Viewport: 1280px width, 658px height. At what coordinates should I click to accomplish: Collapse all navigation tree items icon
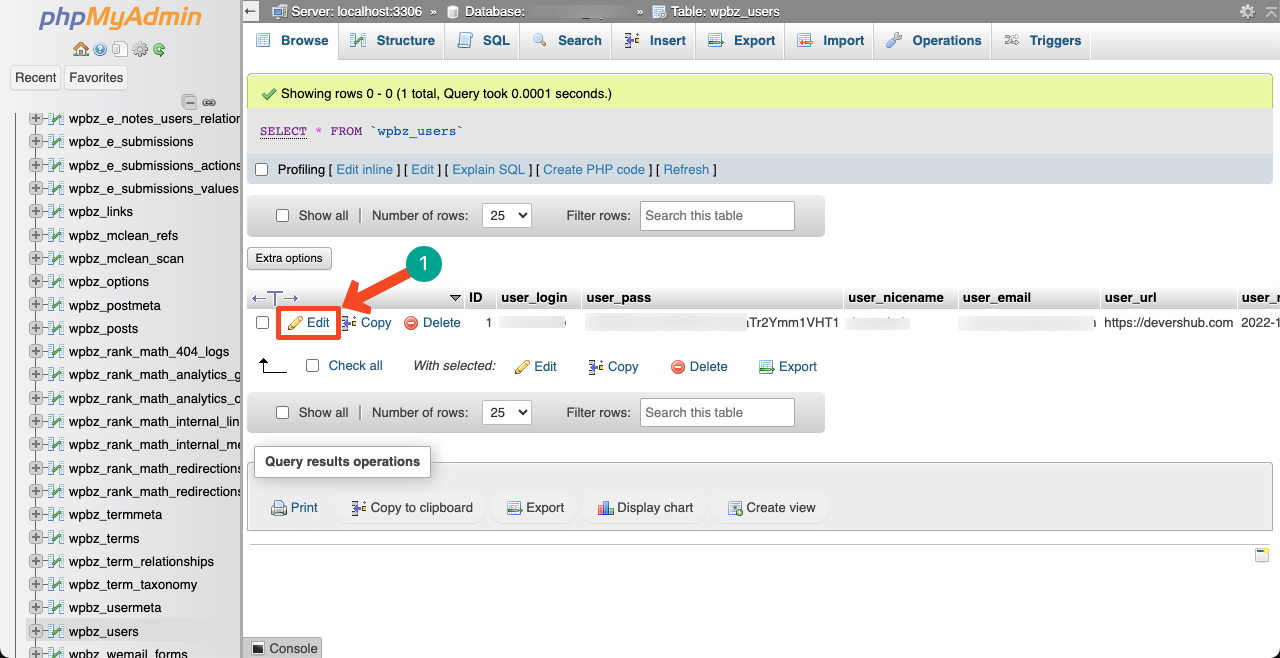[189, 102]
